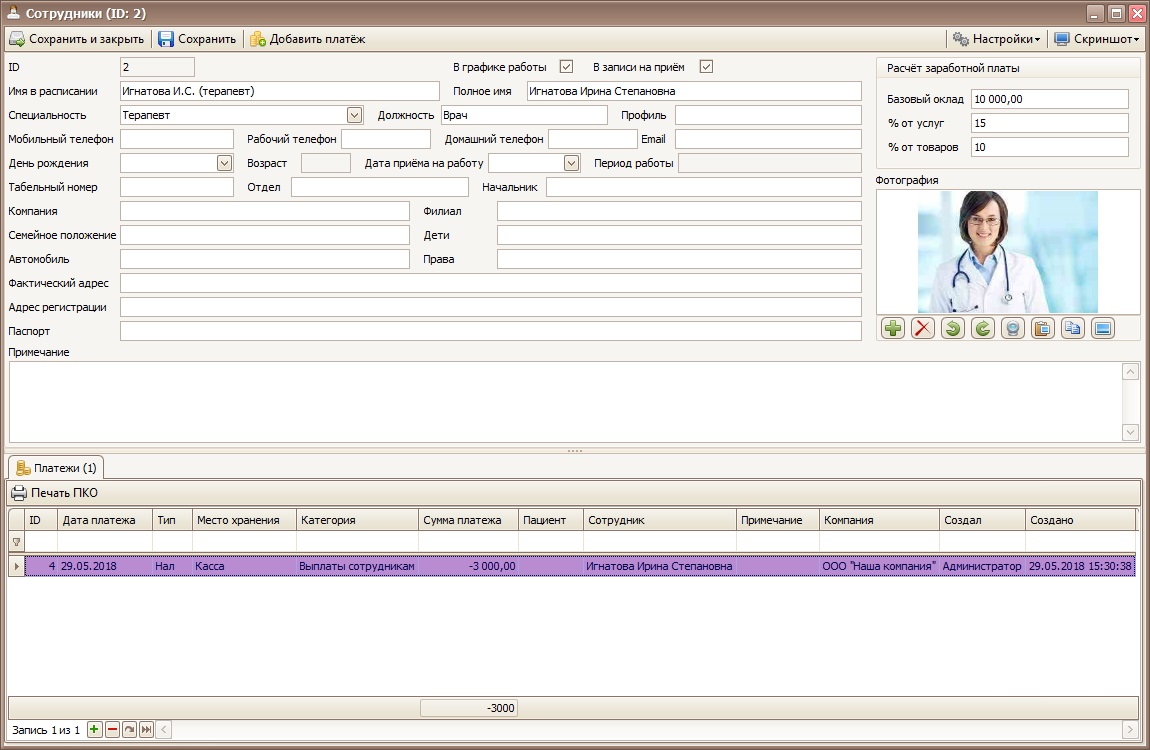Expand the Специальность dropdown list
The width and height of the screenshot is (1150, 750).
pos(354,115)
